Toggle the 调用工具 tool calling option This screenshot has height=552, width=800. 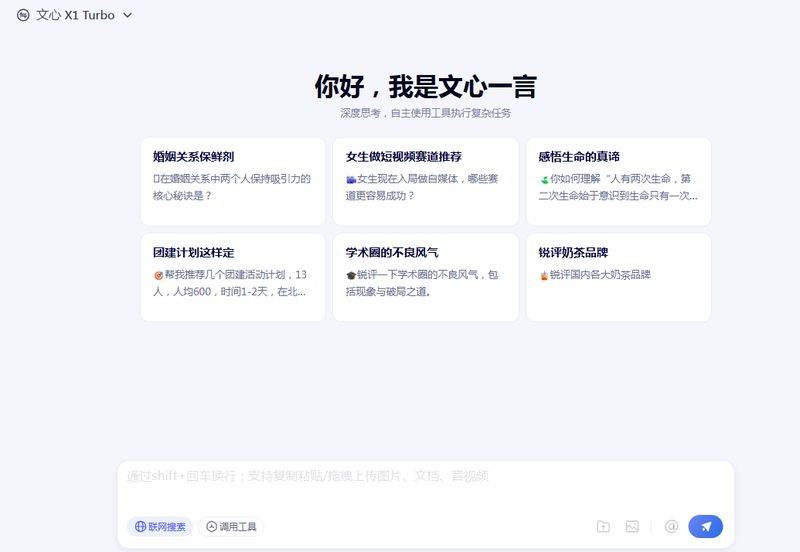(x=232, y=527)
